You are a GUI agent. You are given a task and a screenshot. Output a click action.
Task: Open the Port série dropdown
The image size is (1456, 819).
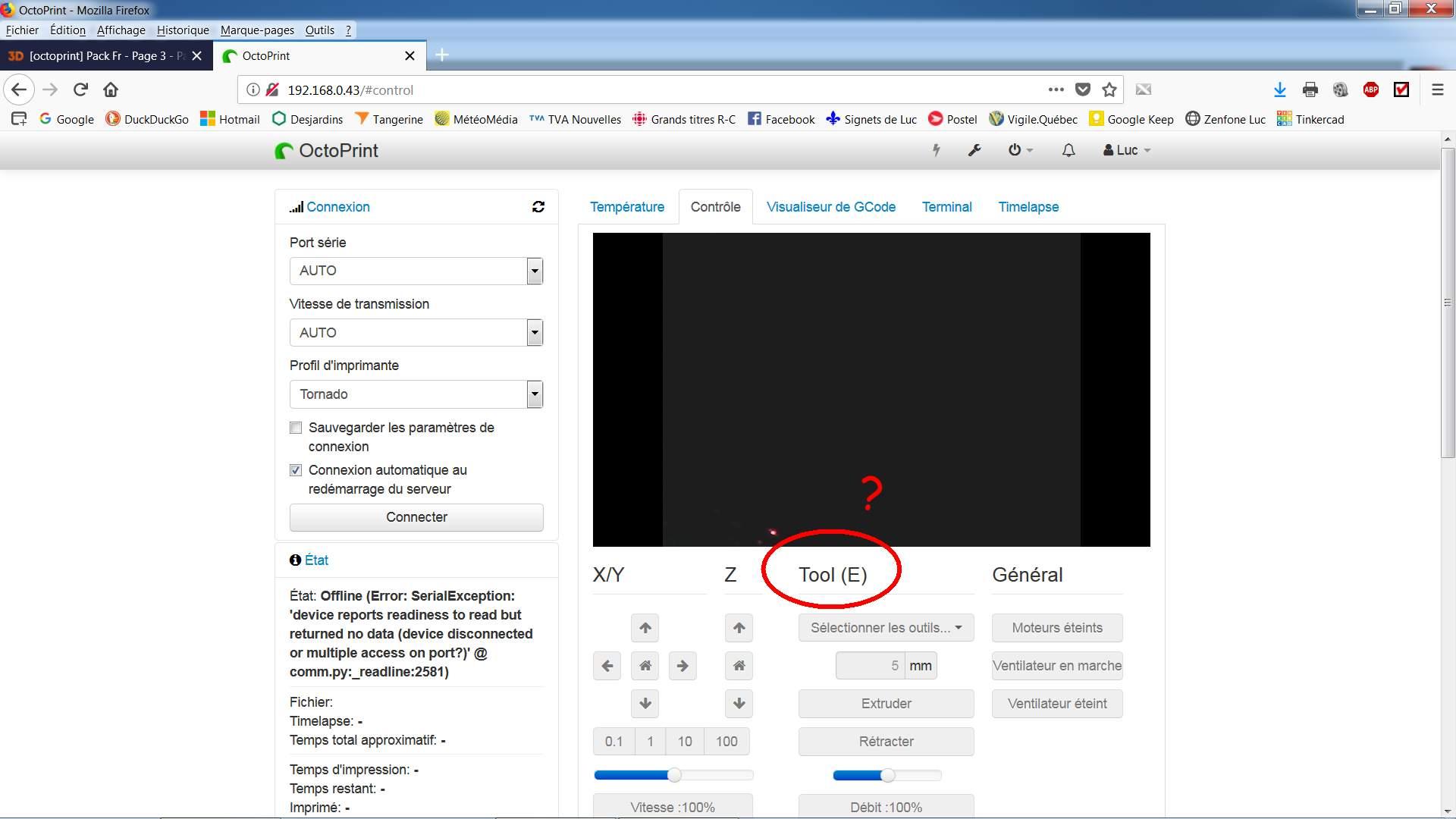pos(416,271)
